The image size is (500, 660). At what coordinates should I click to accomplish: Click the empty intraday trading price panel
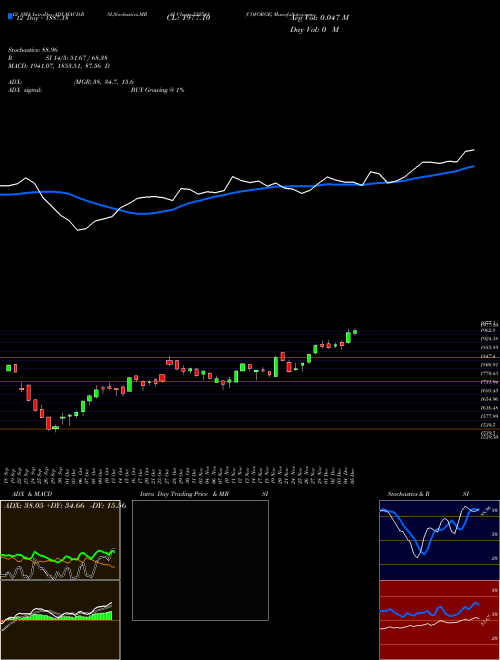[x=200, y=560]
